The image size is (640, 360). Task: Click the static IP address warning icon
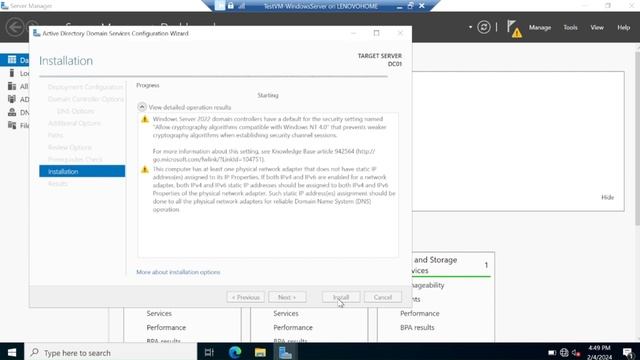coord(144,169)
